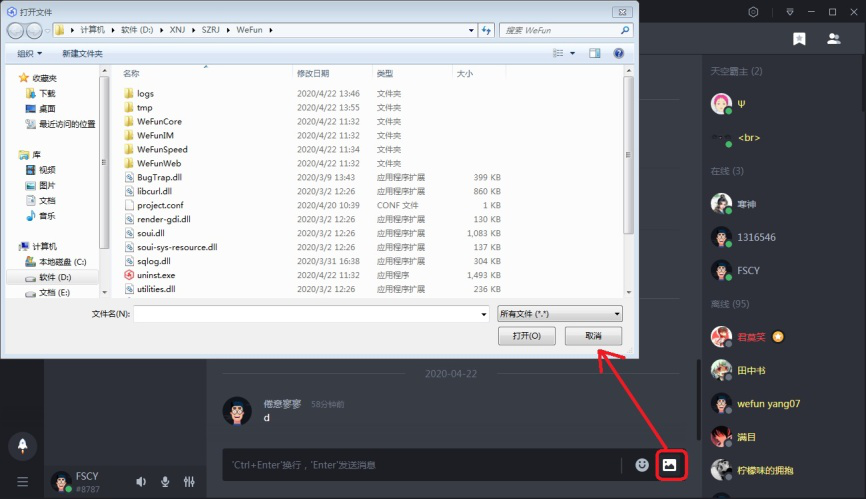This screenshot has width=866, height=499.
Task: Refresh the WeFun folder location
Action: (486, 30)
